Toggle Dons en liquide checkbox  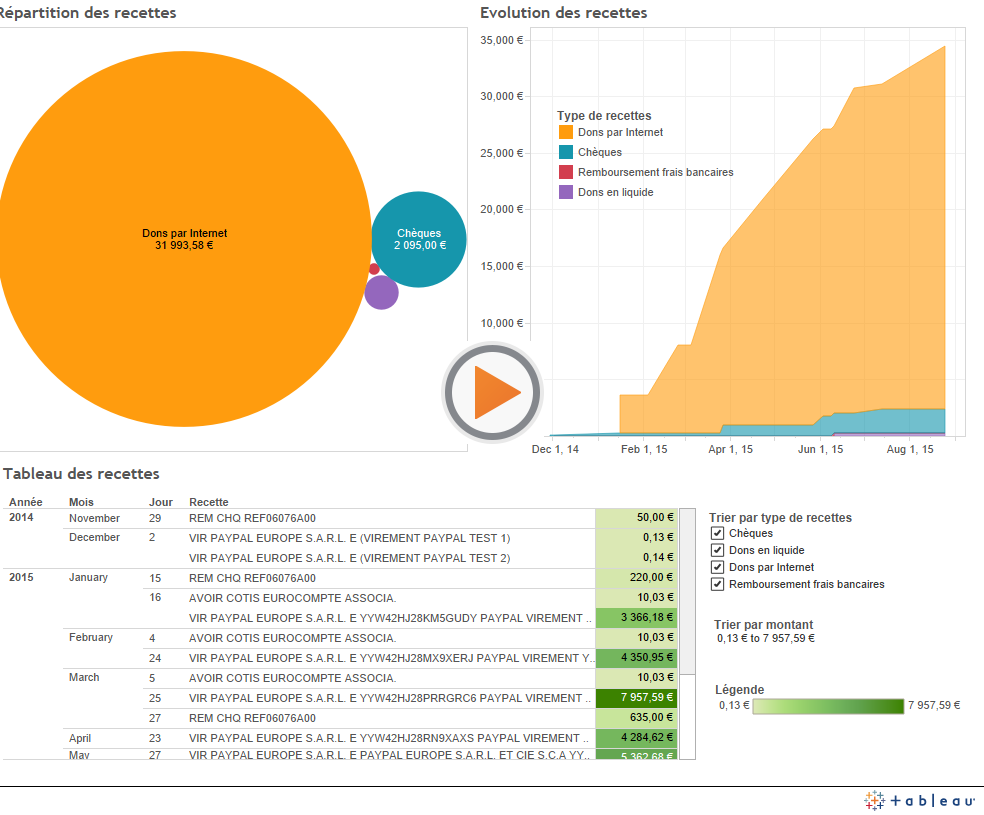click(717, 550)
